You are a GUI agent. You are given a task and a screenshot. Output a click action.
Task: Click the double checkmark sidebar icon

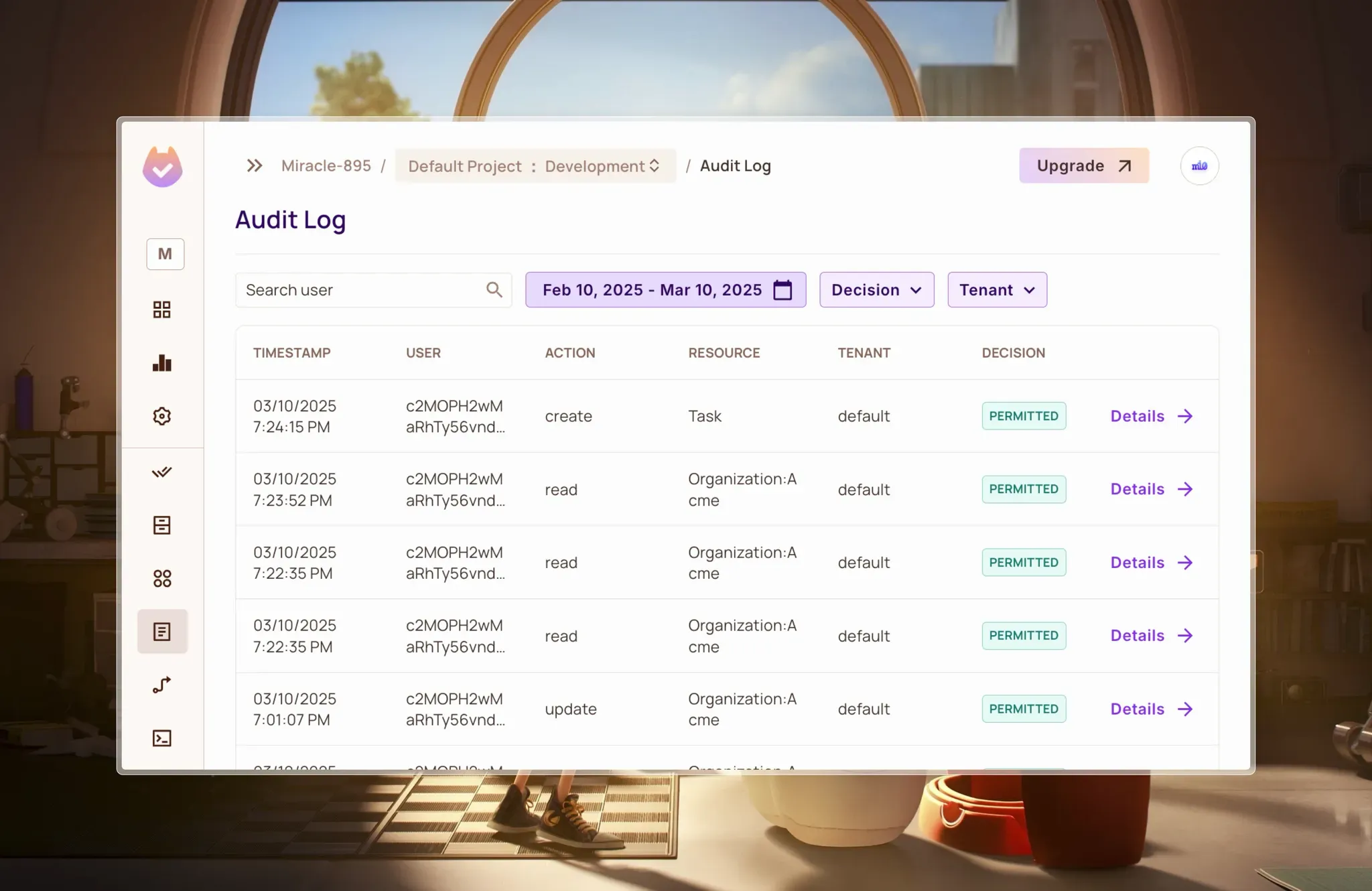(x=162, y=472)
